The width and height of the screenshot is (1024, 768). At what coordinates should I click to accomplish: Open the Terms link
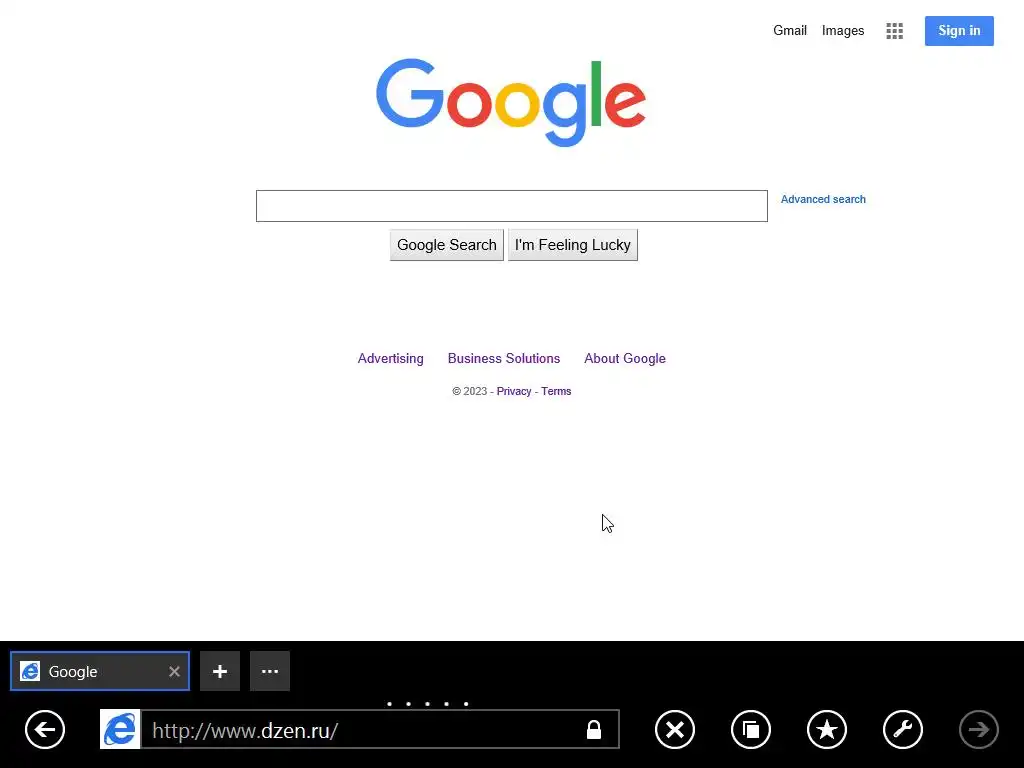click(556, 391)
